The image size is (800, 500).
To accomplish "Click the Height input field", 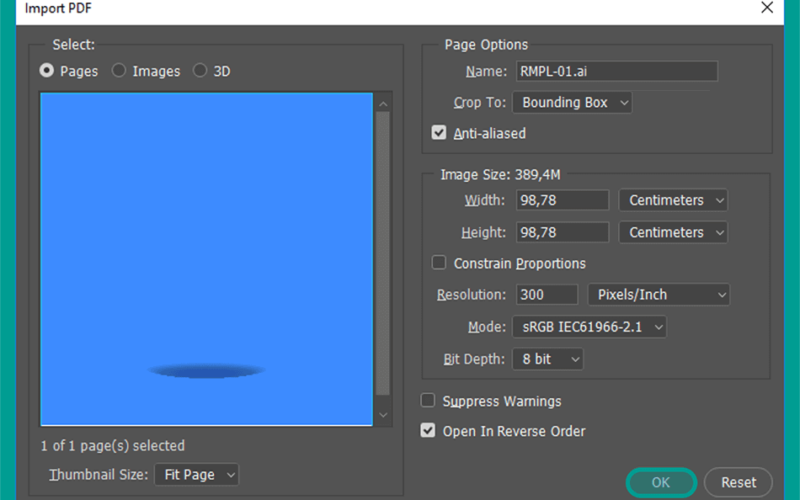I will pos(562,232).
